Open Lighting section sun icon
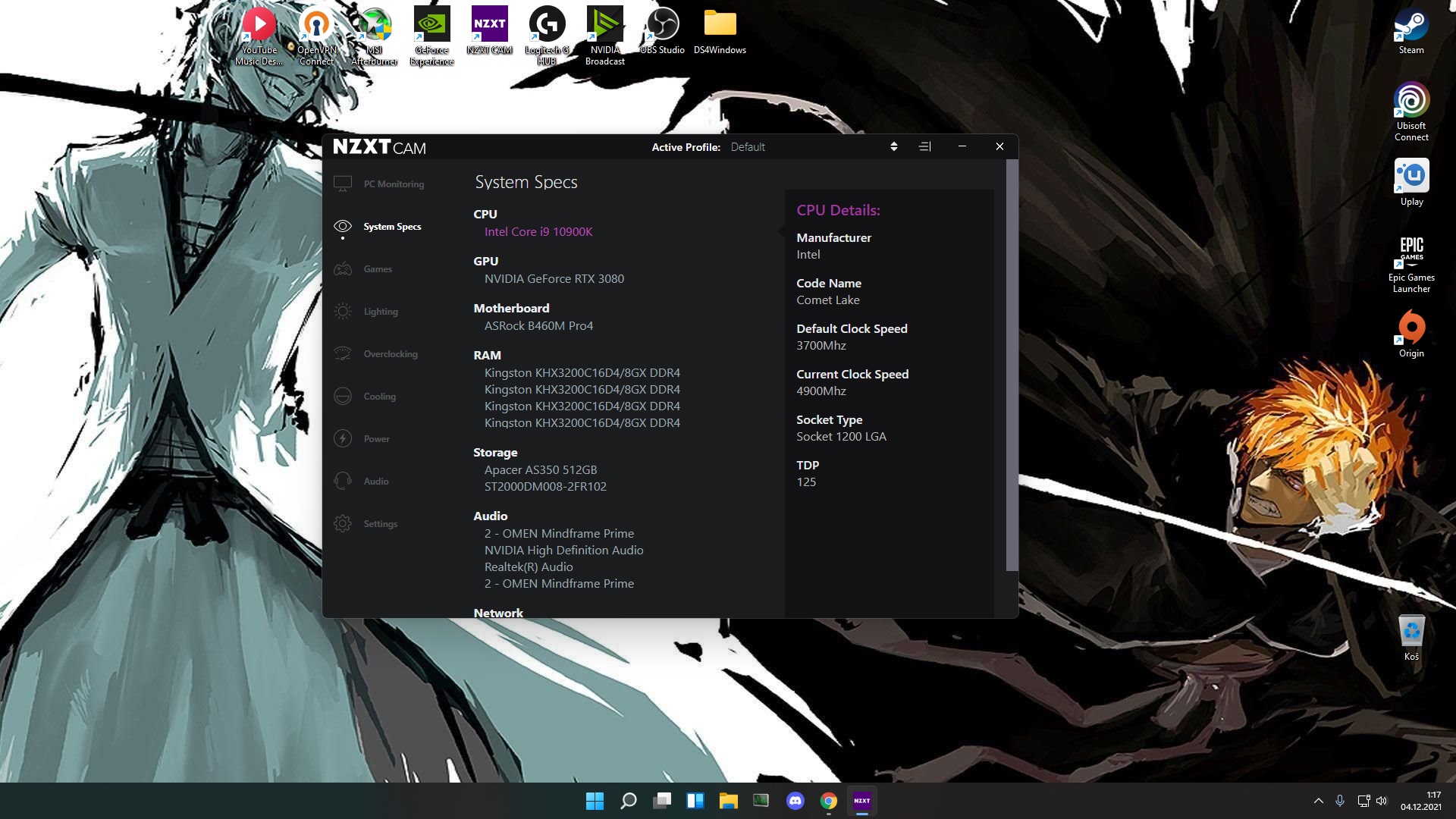 [343, 312]
